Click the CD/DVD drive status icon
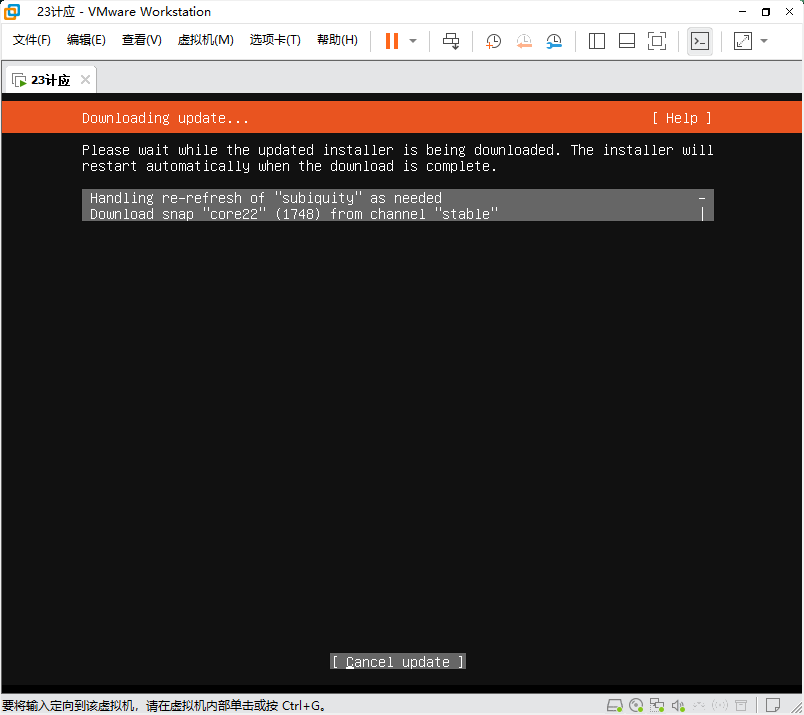Image resolution: width=804 pixels, height=715 pixels. (636, 706)
